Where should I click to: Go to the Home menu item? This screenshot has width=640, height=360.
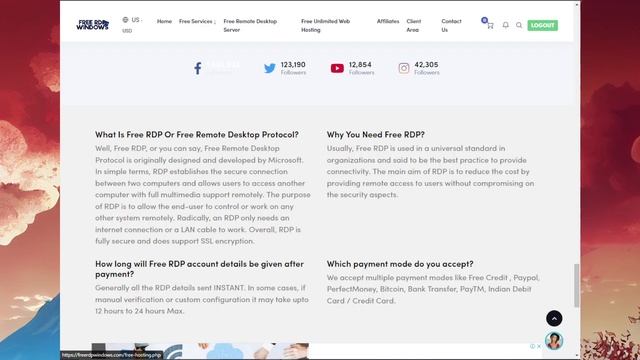point(164,21)
